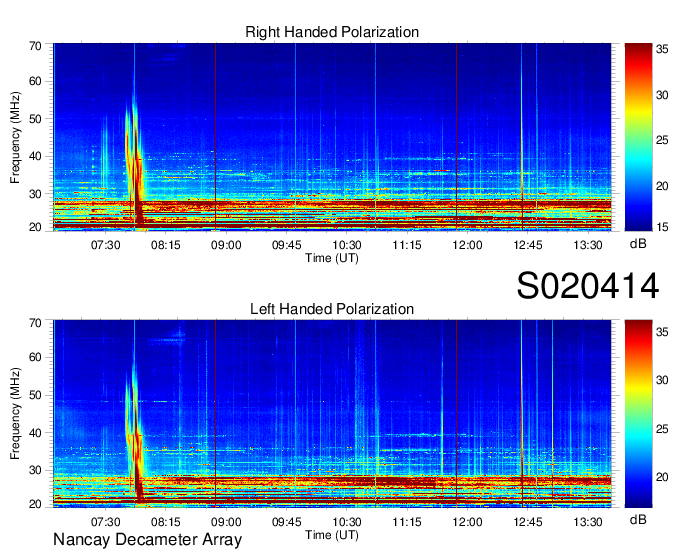680x552 pixels.
Task: Click top plot's 'Frequency (MHz)' axis label
Action: click(x=15, y=137)
